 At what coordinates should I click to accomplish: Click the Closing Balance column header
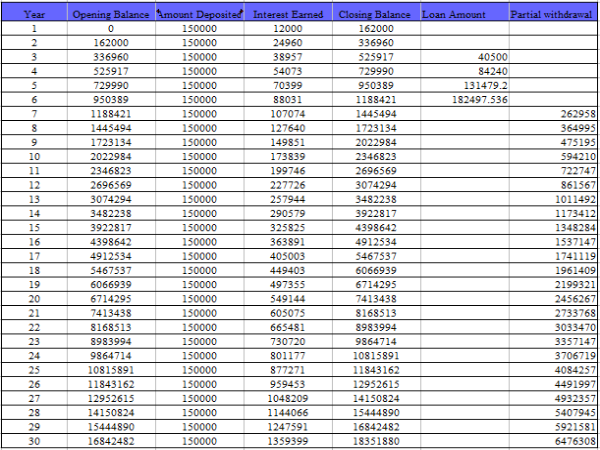[375, 15]
